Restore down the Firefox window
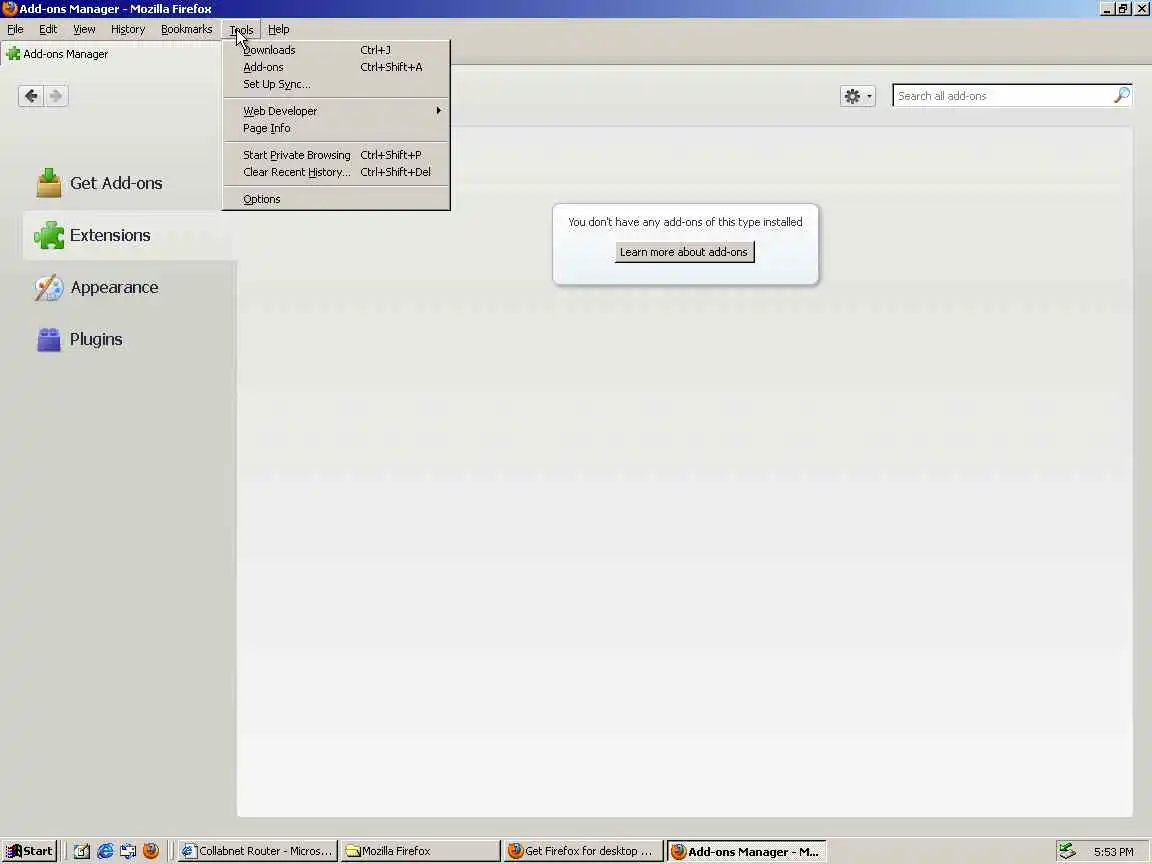This screenshot has height=864, width=1152. pos(1123,9)
